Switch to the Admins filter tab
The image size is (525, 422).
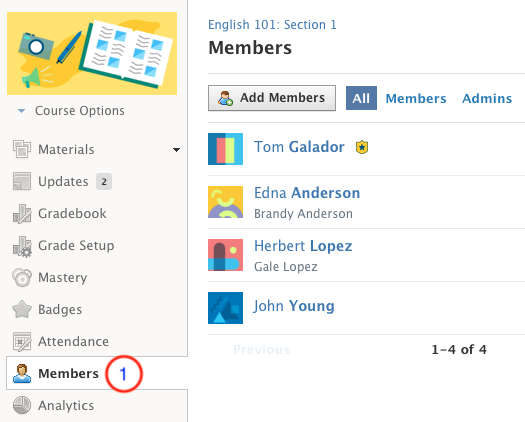coord(487,98)
